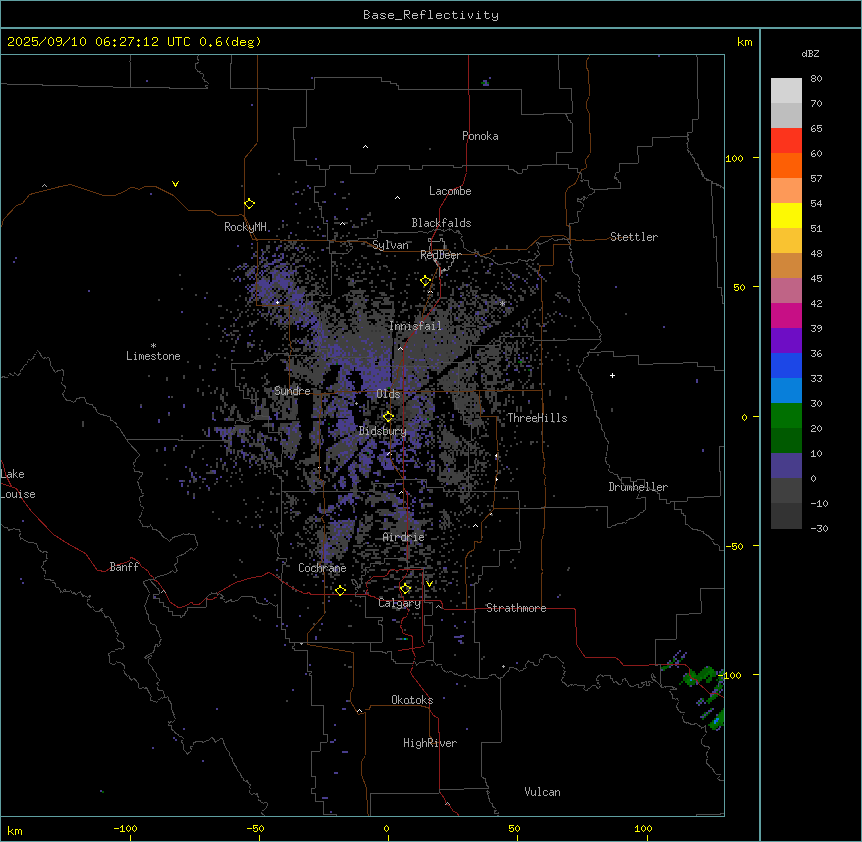Click the Cochrane city label

(x=322, y=568)
